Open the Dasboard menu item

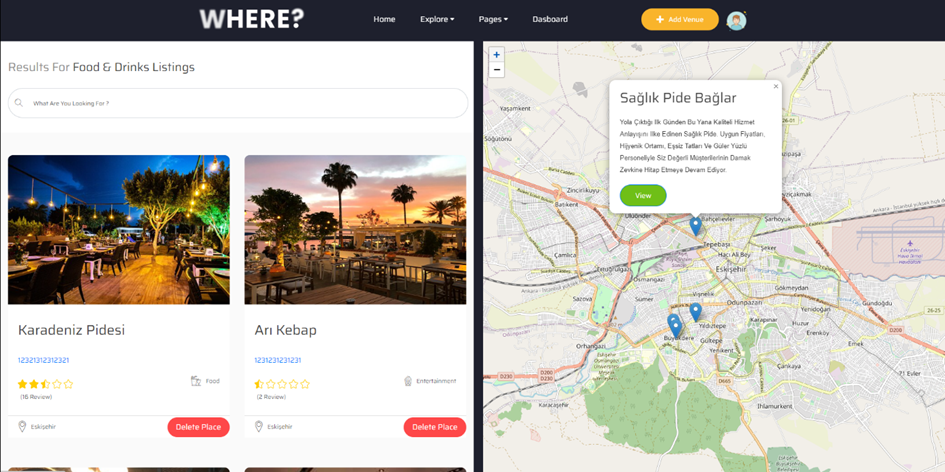[x=550, y=19]
